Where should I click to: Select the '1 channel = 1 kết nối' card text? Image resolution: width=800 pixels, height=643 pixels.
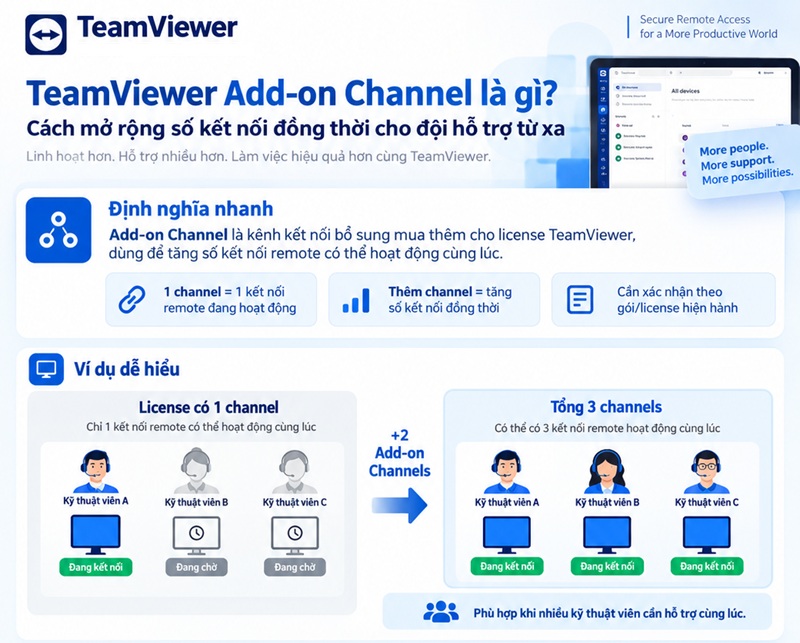coord(230,300)
